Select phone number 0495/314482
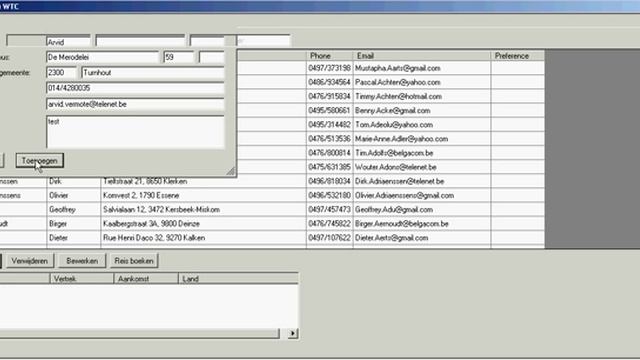The width and height of the screenshot is (640, 360). (x=329, y=125)
